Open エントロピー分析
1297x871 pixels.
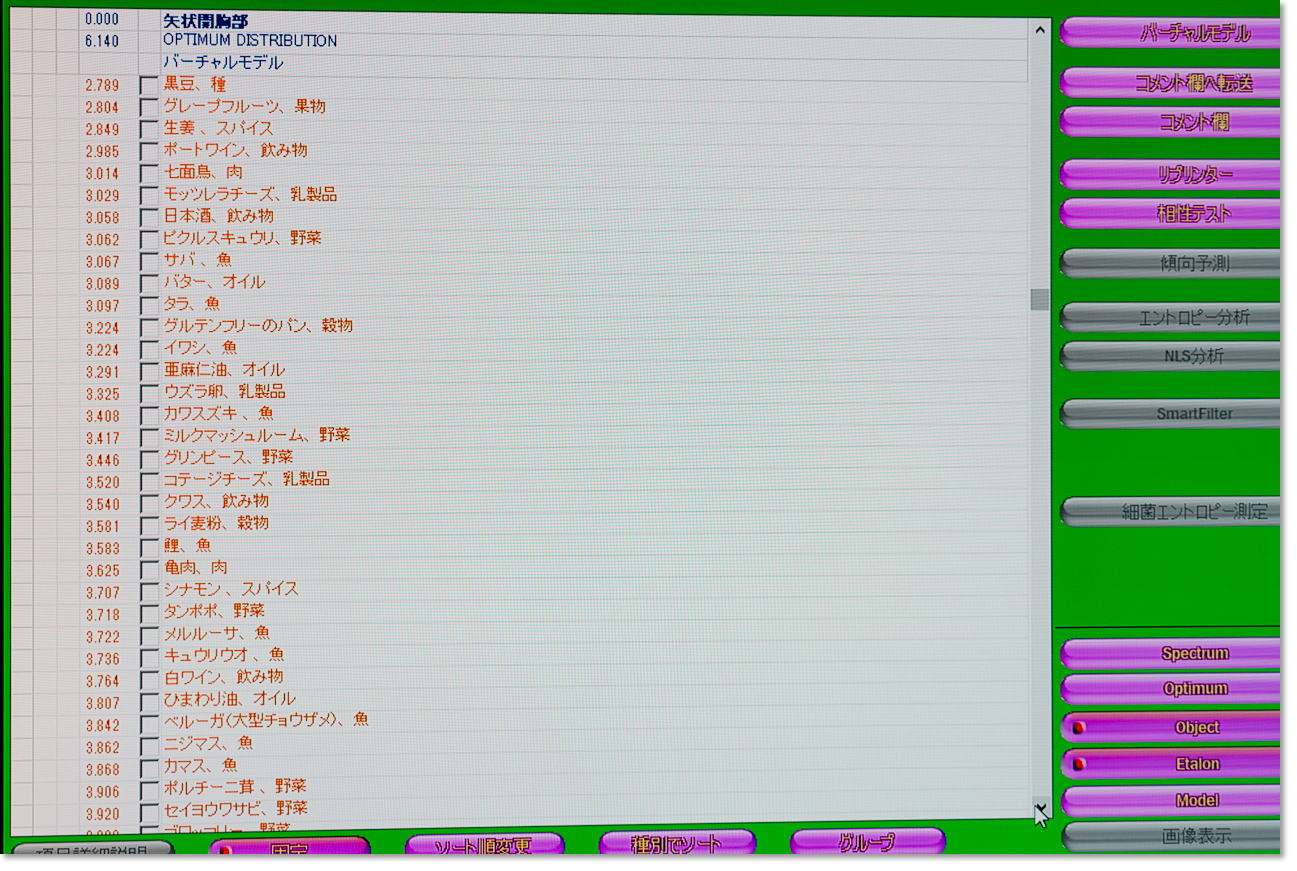(x=1171, y=318)
